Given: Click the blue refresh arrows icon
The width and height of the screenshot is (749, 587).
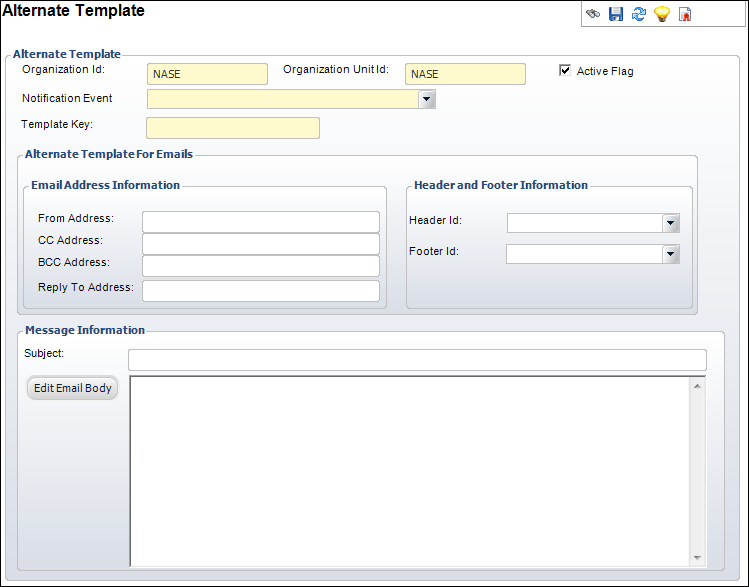Looking at the screenshot, I should point(639,14).
